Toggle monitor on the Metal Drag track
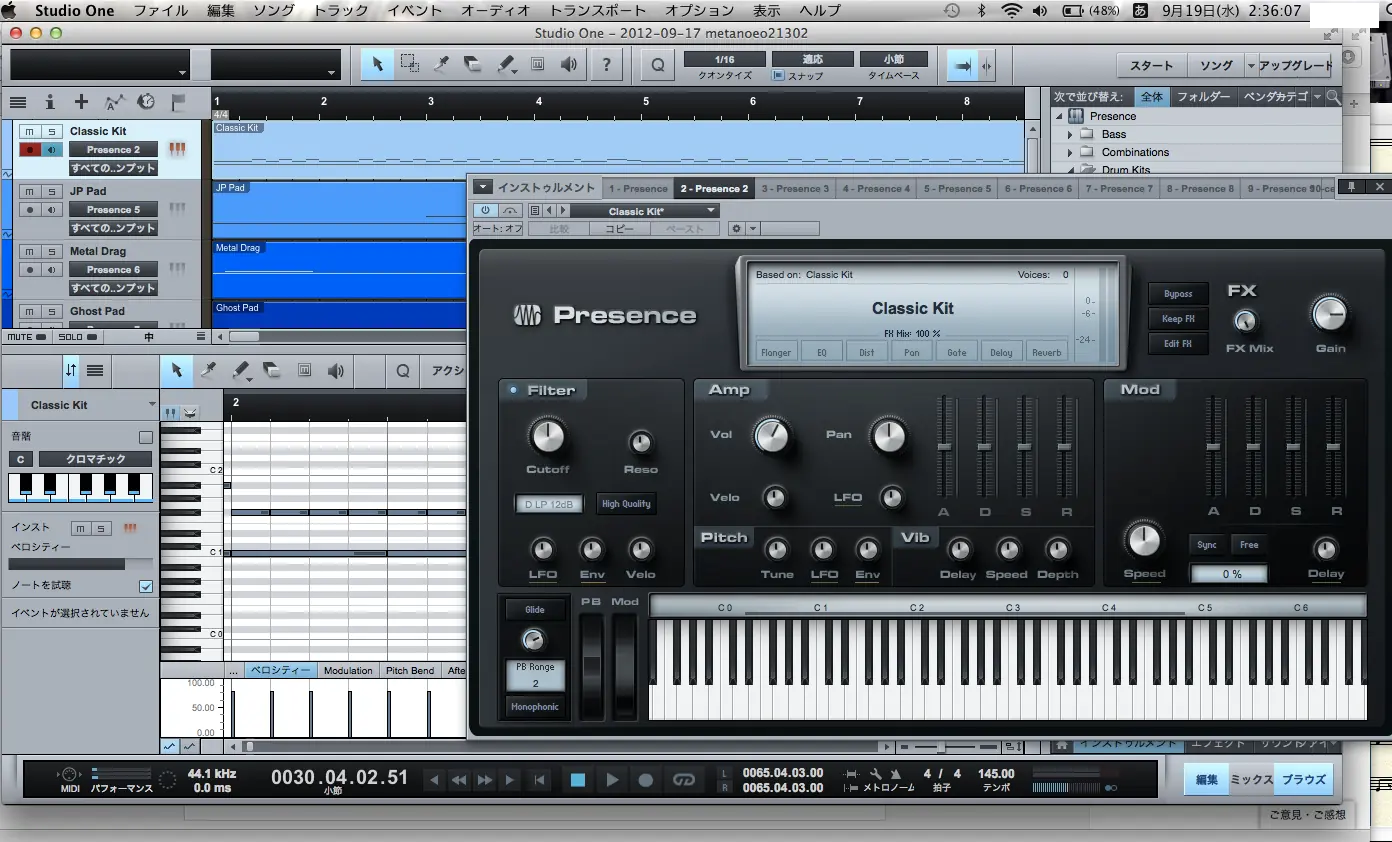Image resolution: width=1392 pixels, height=842 pixels. (51, 270)
